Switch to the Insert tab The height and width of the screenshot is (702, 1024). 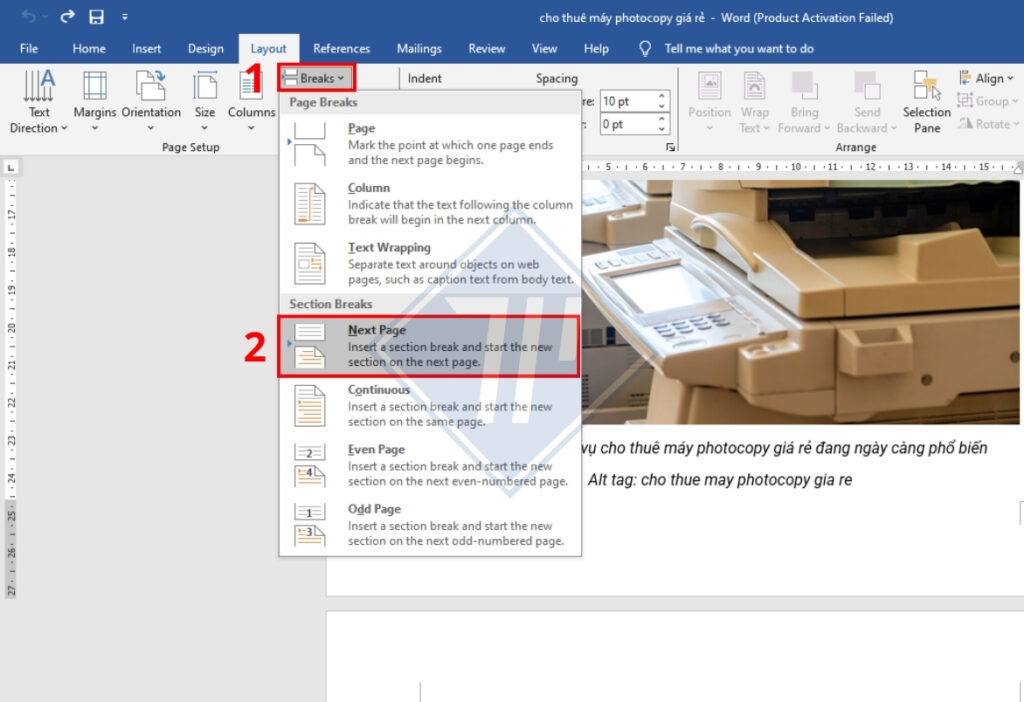(146, 48)
